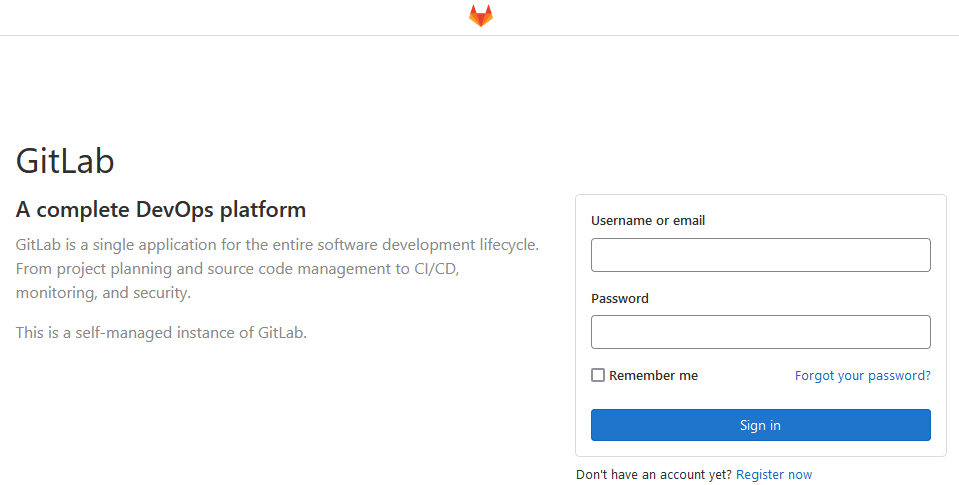Click the blue Sign in button
Image resolution: width=959 pixels, height=485 pixels.
tap(760, 425)
